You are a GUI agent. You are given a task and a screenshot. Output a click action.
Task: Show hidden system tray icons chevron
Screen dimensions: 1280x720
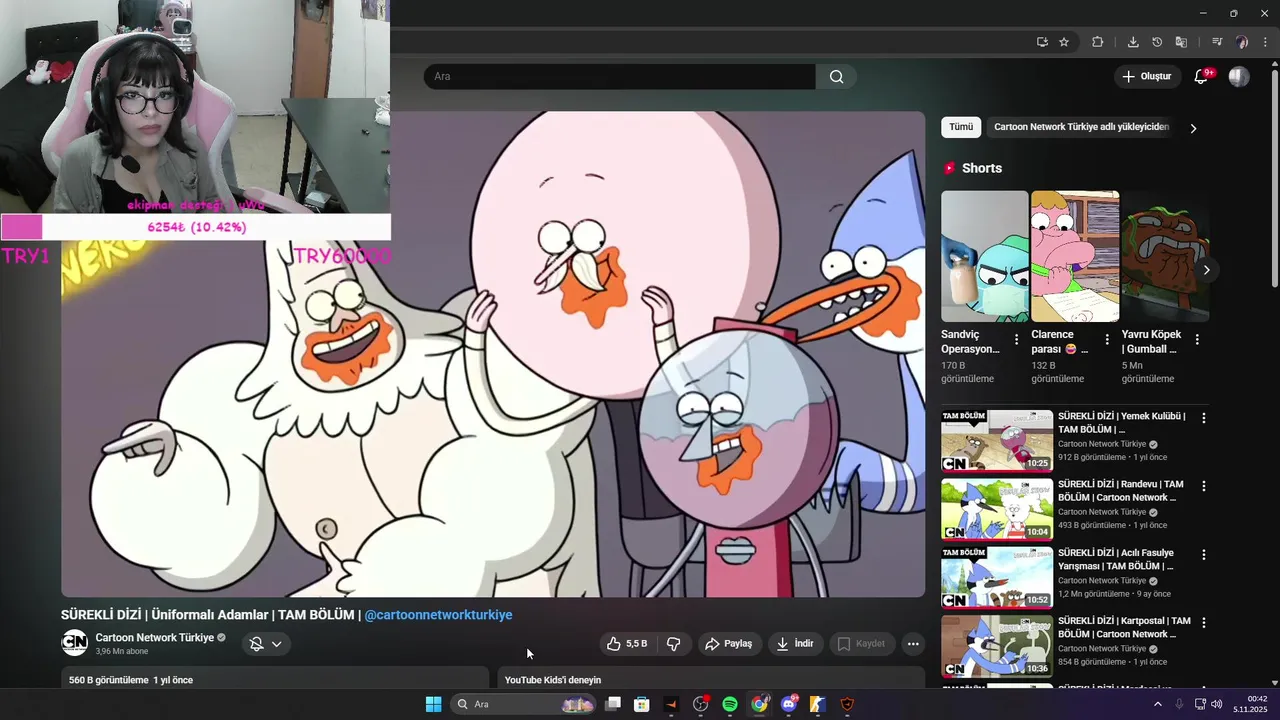coord(1158,704)
